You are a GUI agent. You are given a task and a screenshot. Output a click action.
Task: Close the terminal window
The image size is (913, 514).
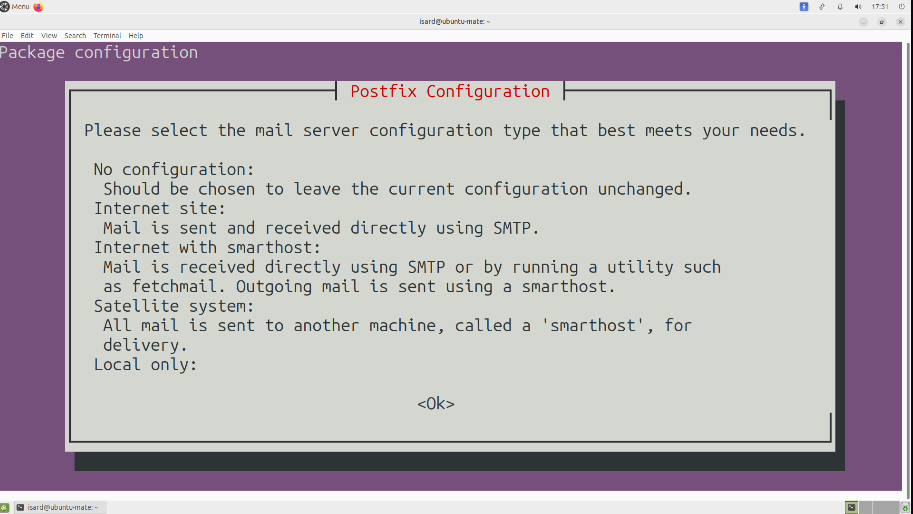(x=900, y=22)
